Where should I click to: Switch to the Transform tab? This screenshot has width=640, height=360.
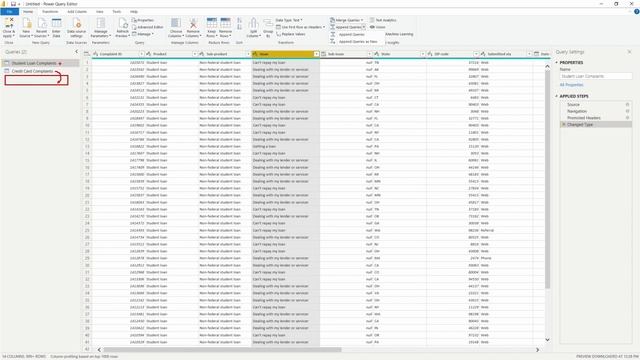point(50,11)
